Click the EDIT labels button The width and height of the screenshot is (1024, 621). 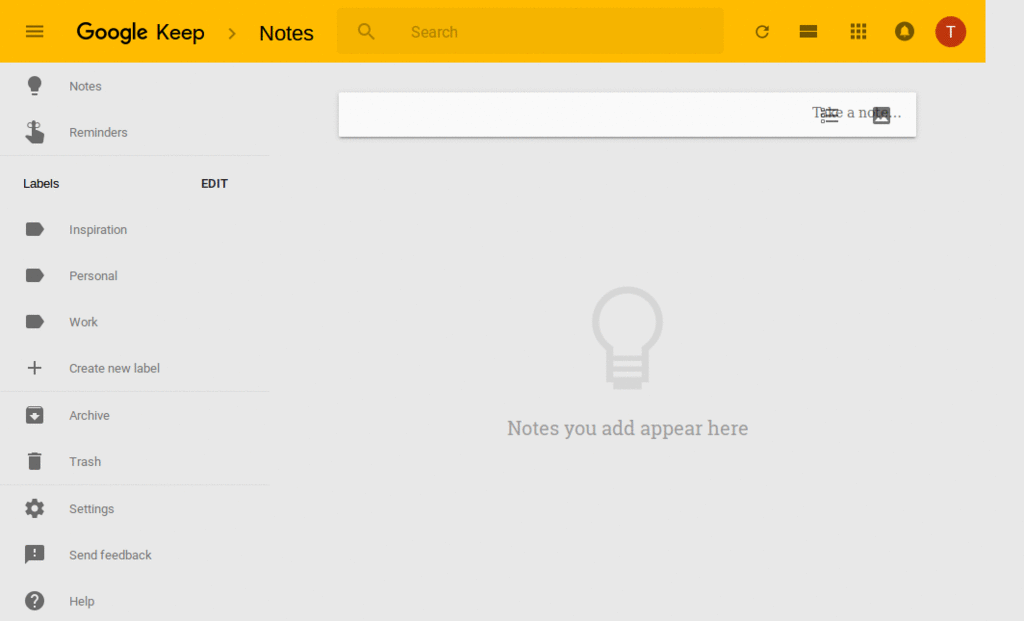(x=214, y=183)
